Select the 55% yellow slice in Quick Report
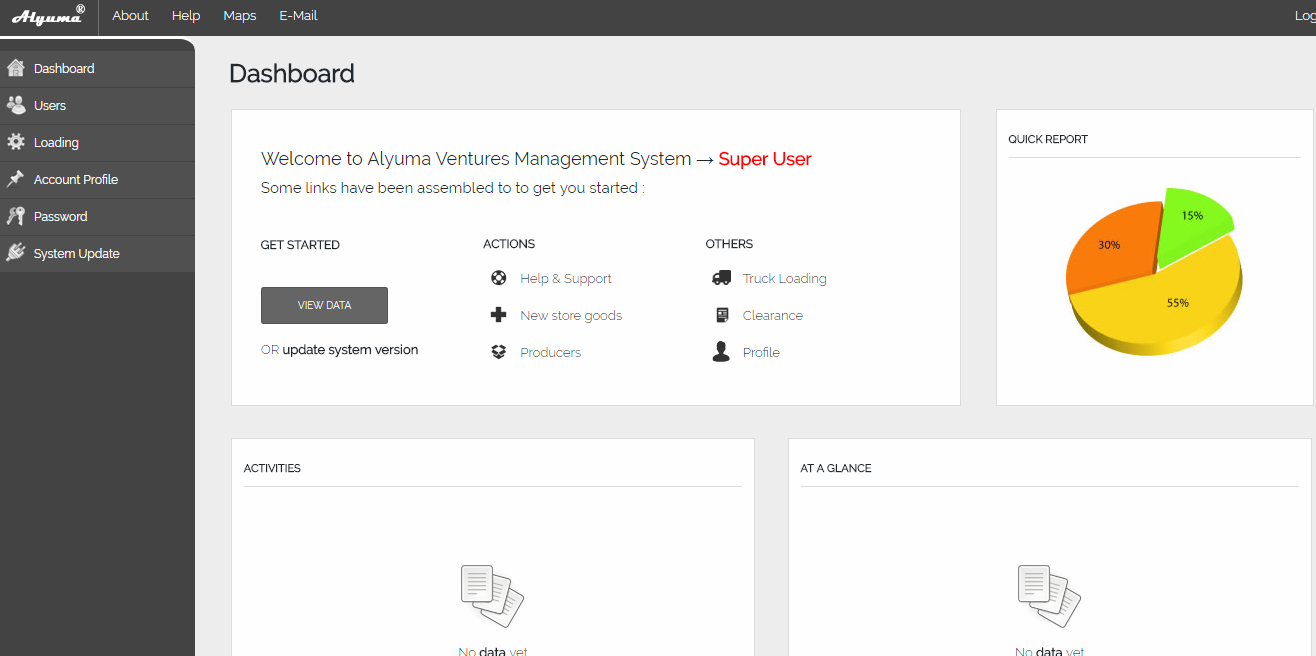Image resolution: width=1316 pixels, height=656 pixels. click(1180, 302)
